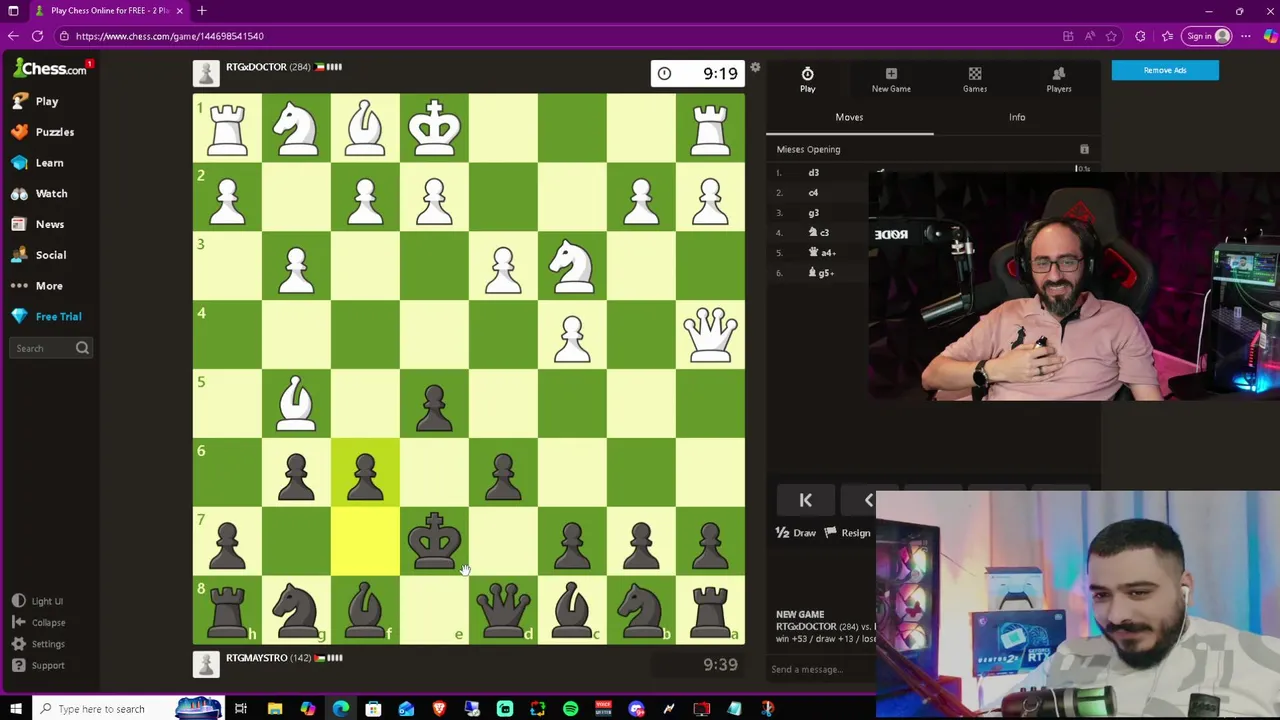Open browser extensions puzzle icon

(1140, 36)
